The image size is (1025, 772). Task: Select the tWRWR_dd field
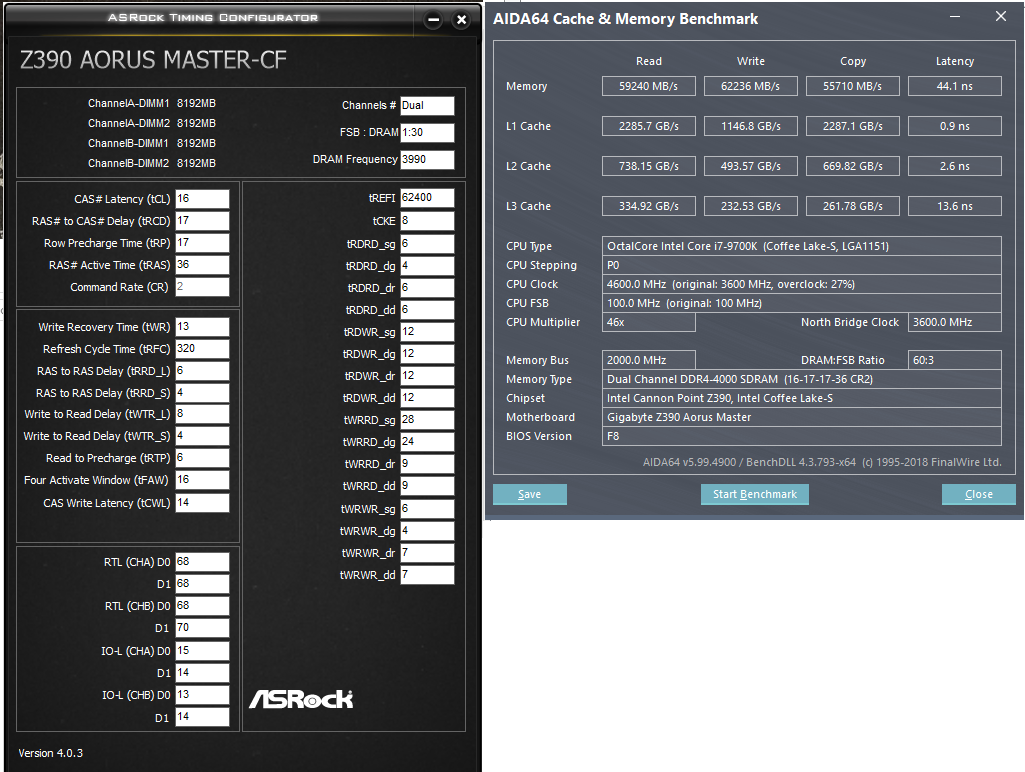(x=428, y=575)
